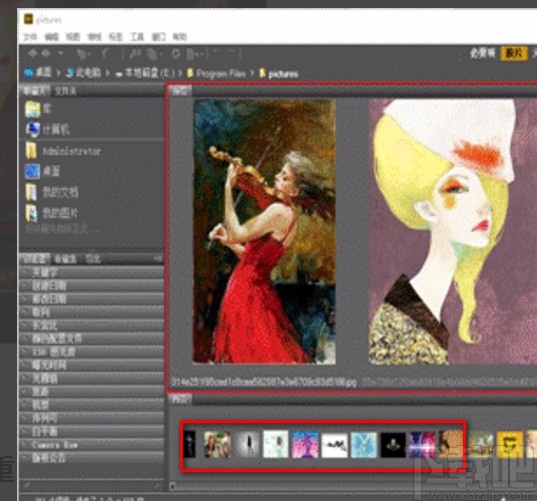
Task: Select the yellow thumbnail in the filmstrip
Action: [x=510, y=445]
